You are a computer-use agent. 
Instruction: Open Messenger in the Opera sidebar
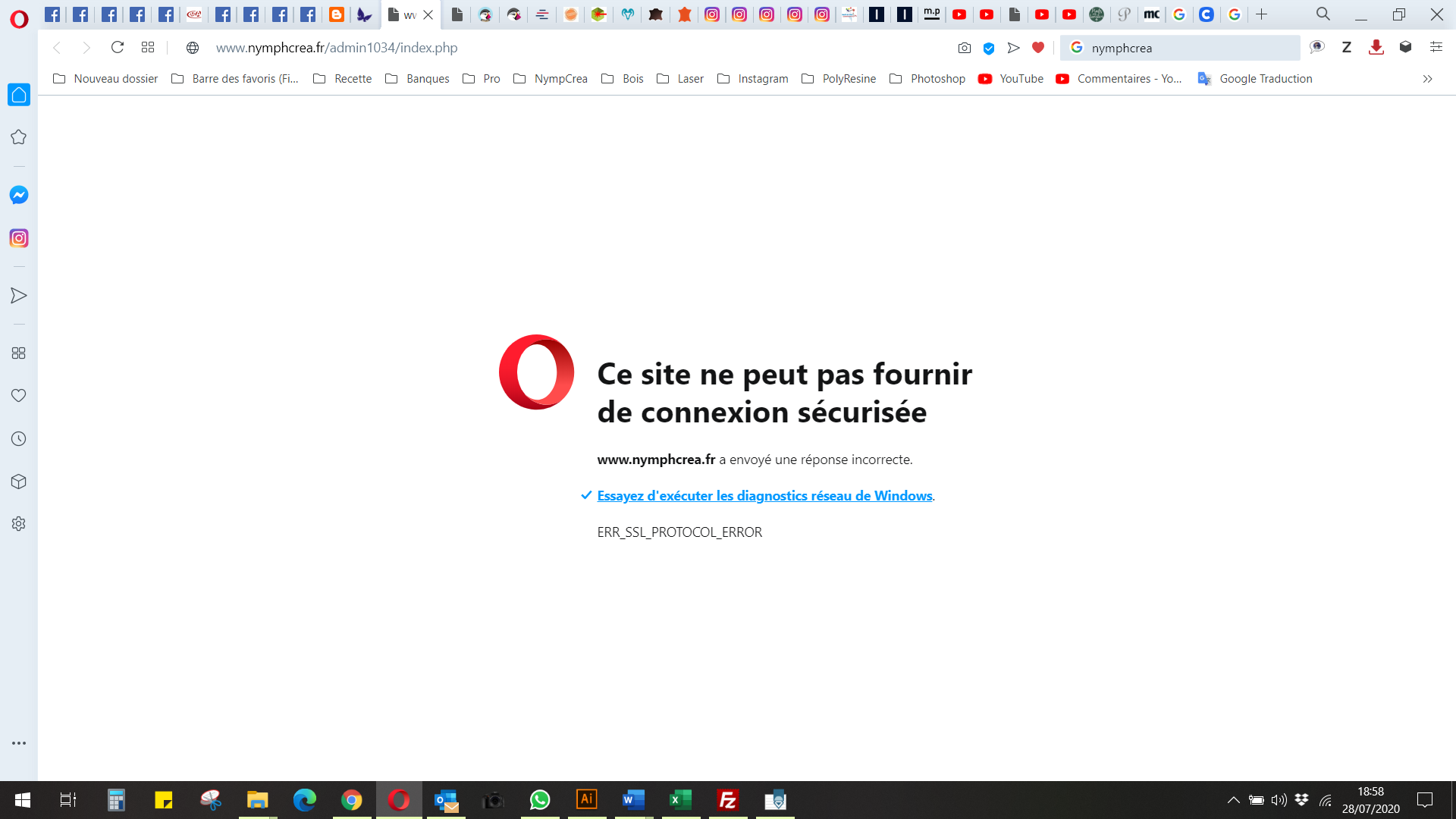click(19, 195)
